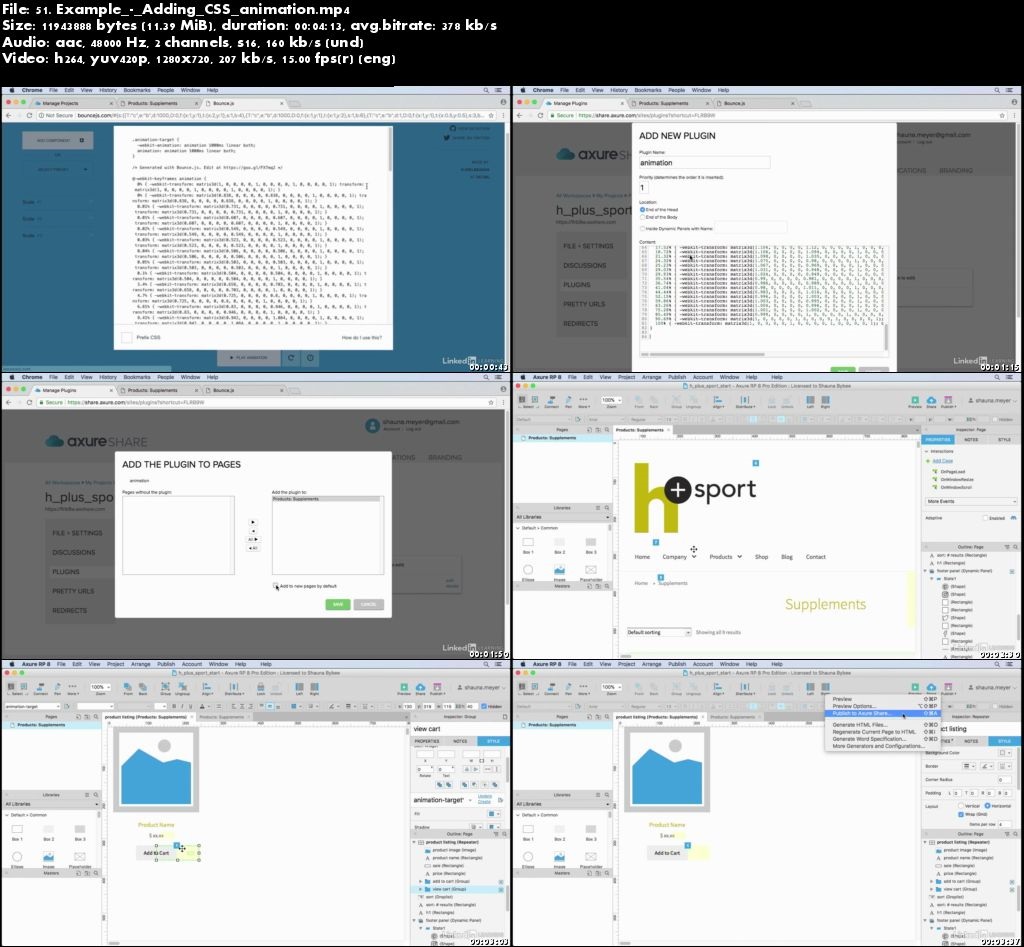This screenshot has width=1024, height=947.
Task: Select Vertical layout radio in Publish menu frame
Action: (962, 806)
